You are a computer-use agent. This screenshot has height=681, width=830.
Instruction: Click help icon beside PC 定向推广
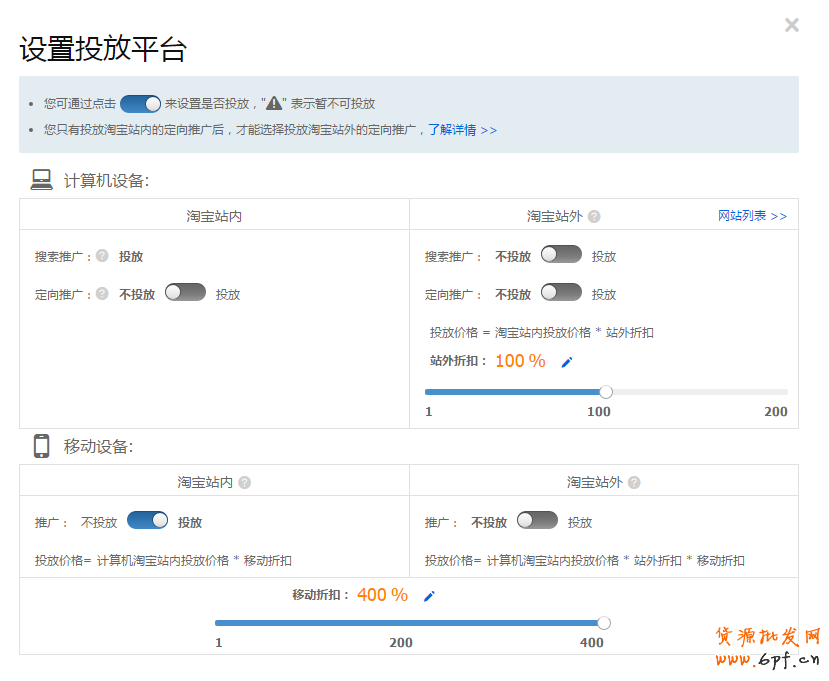(102, 294)
